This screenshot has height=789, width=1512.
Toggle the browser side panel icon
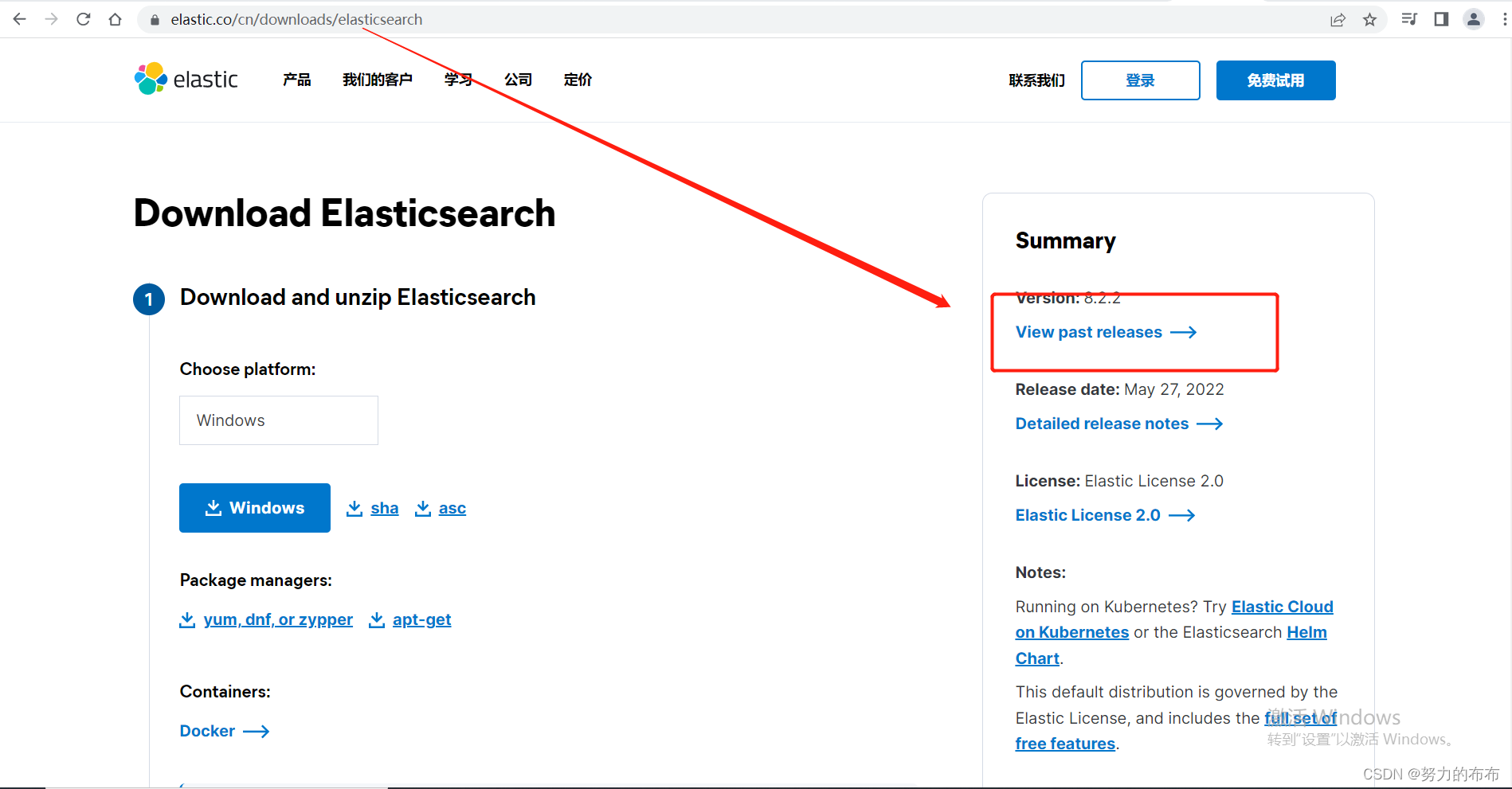pos(1441,19)
